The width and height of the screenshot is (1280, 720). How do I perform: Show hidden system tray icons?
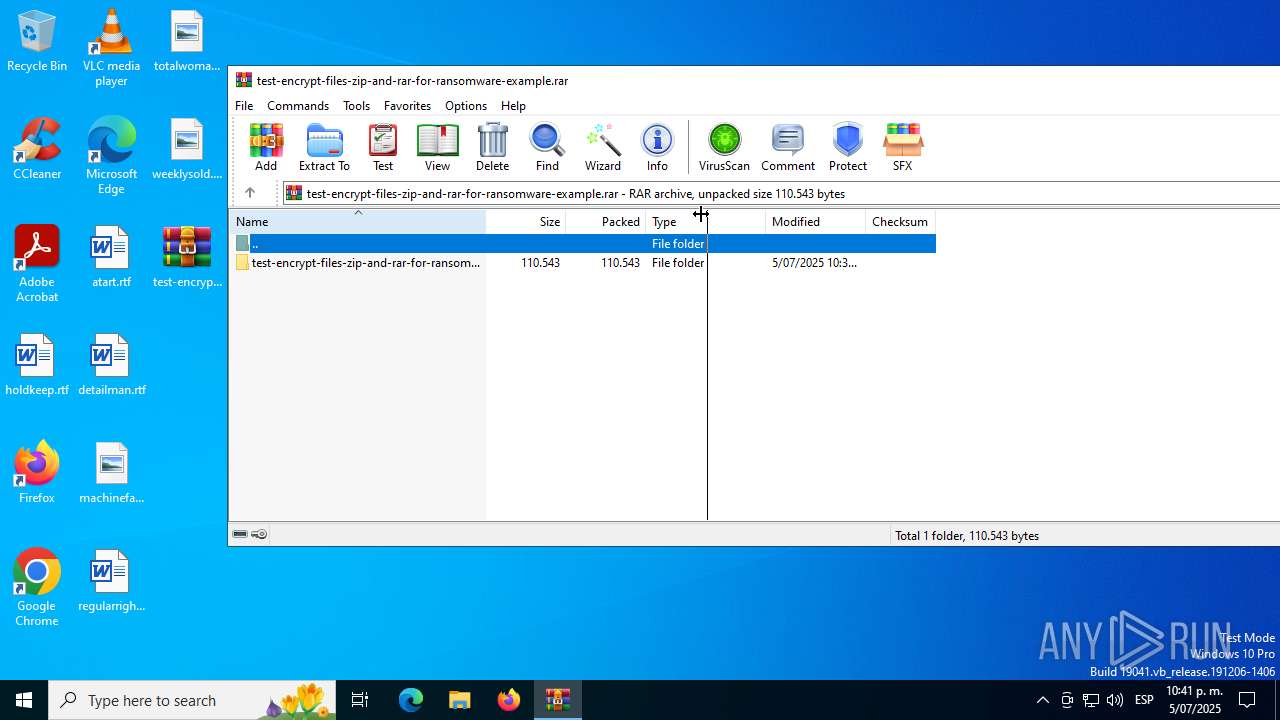point(1042,700)
